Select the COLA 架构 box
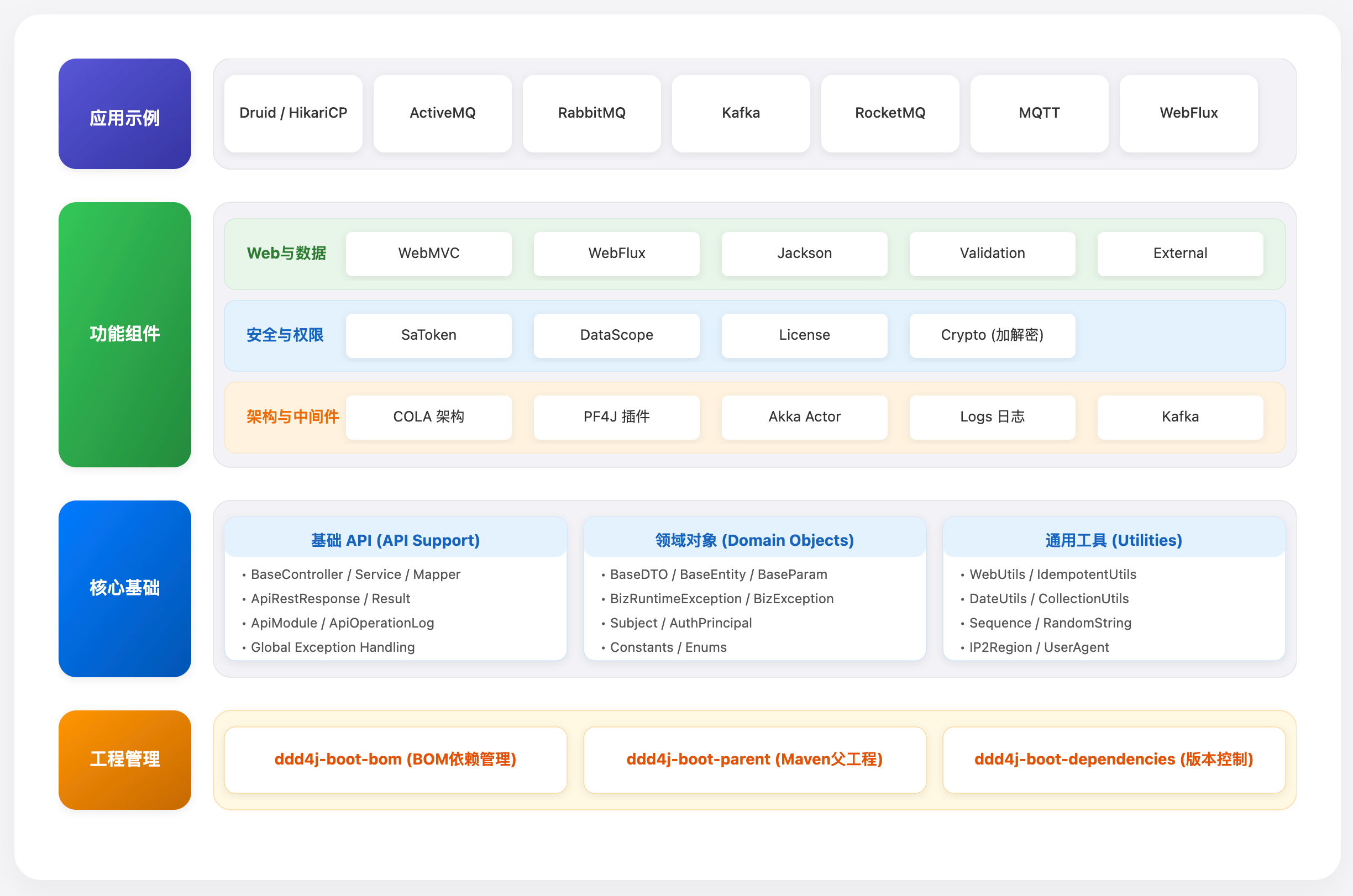 (x=429, y=417)
